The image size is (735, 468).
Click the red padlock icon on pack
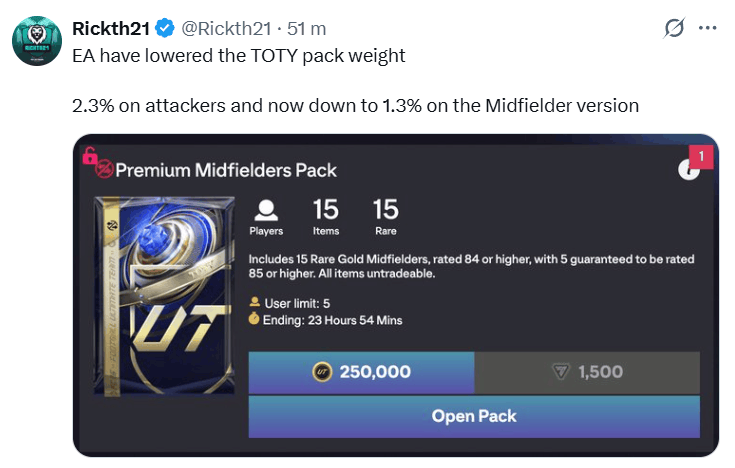pyautogui.click(x=90, y=156)
